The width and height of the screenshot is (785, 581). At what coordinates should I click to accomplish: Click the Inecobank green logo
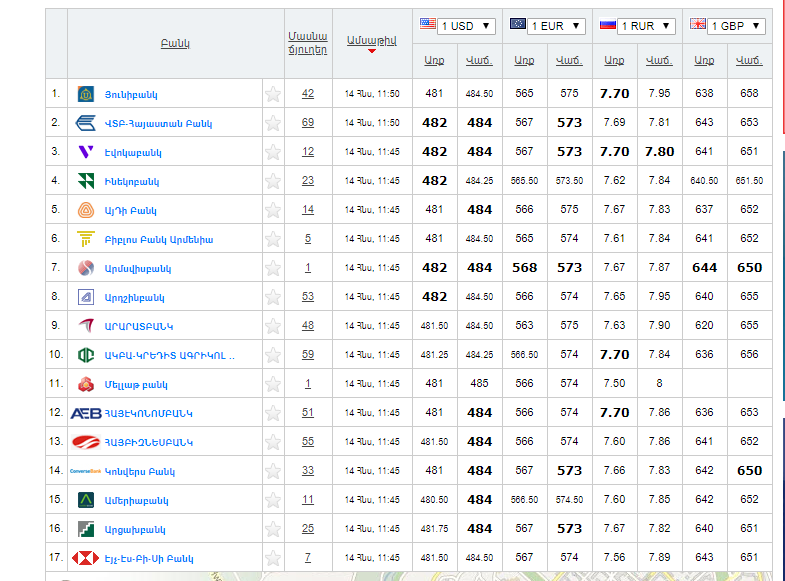coord(86,181)
